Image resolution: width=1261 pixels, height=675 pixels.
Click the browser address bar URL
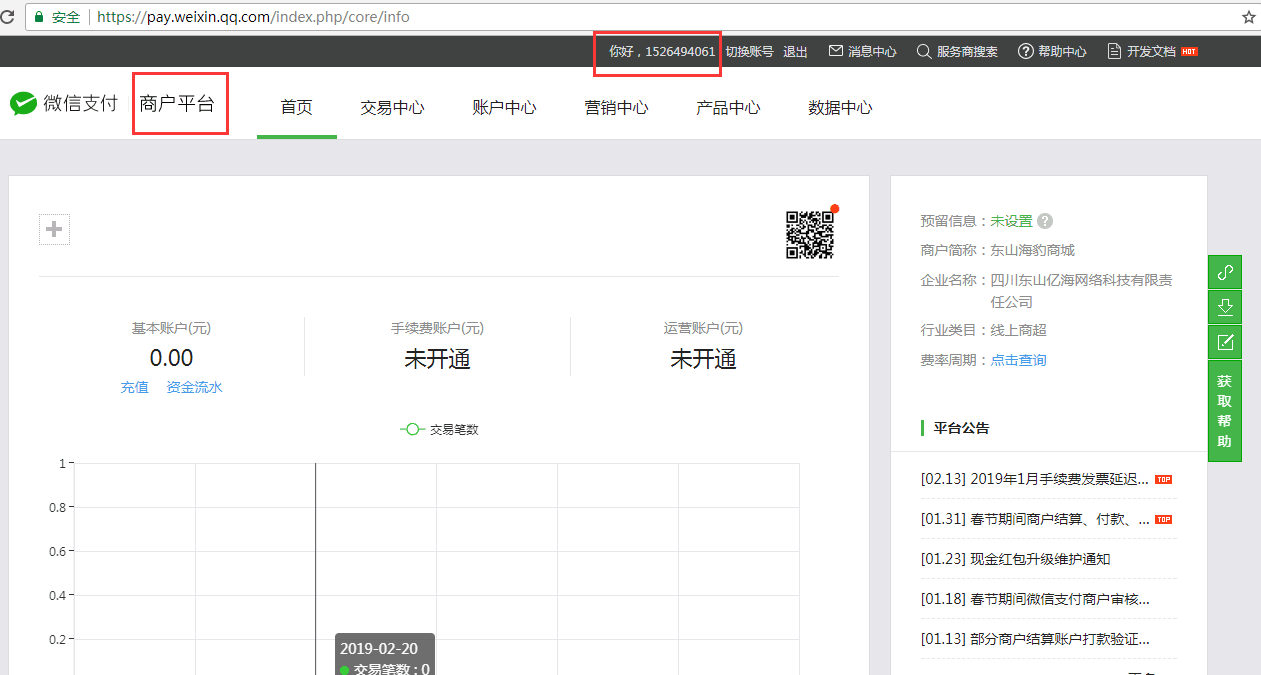(253, 17)
